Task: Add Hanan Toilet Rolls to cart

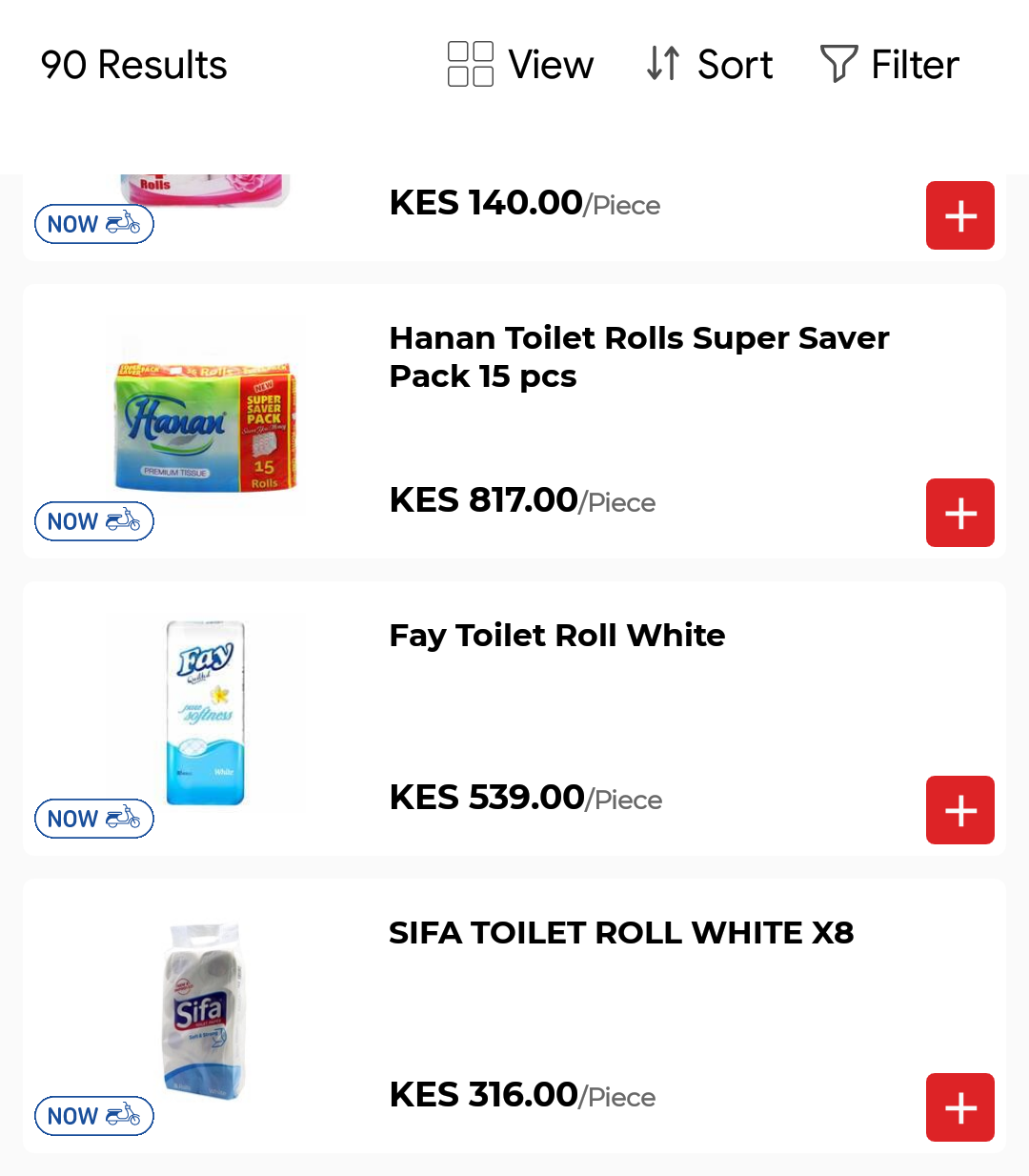Action: (x=959, y=513)
